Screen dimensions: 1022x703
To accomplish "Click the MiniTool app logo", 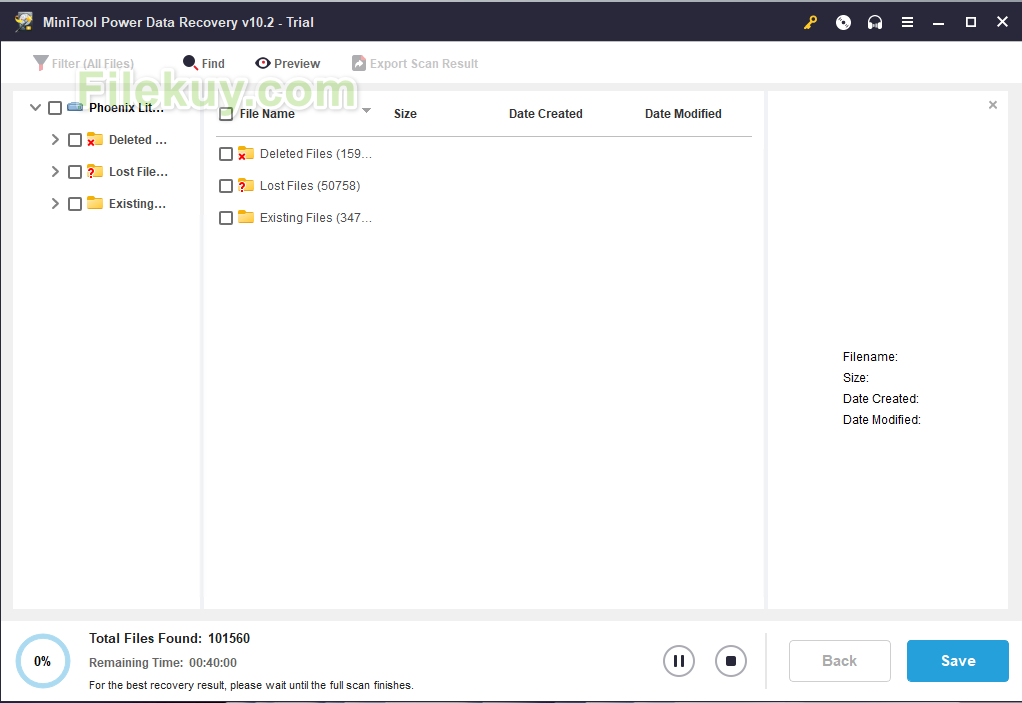I will (24, 22).
